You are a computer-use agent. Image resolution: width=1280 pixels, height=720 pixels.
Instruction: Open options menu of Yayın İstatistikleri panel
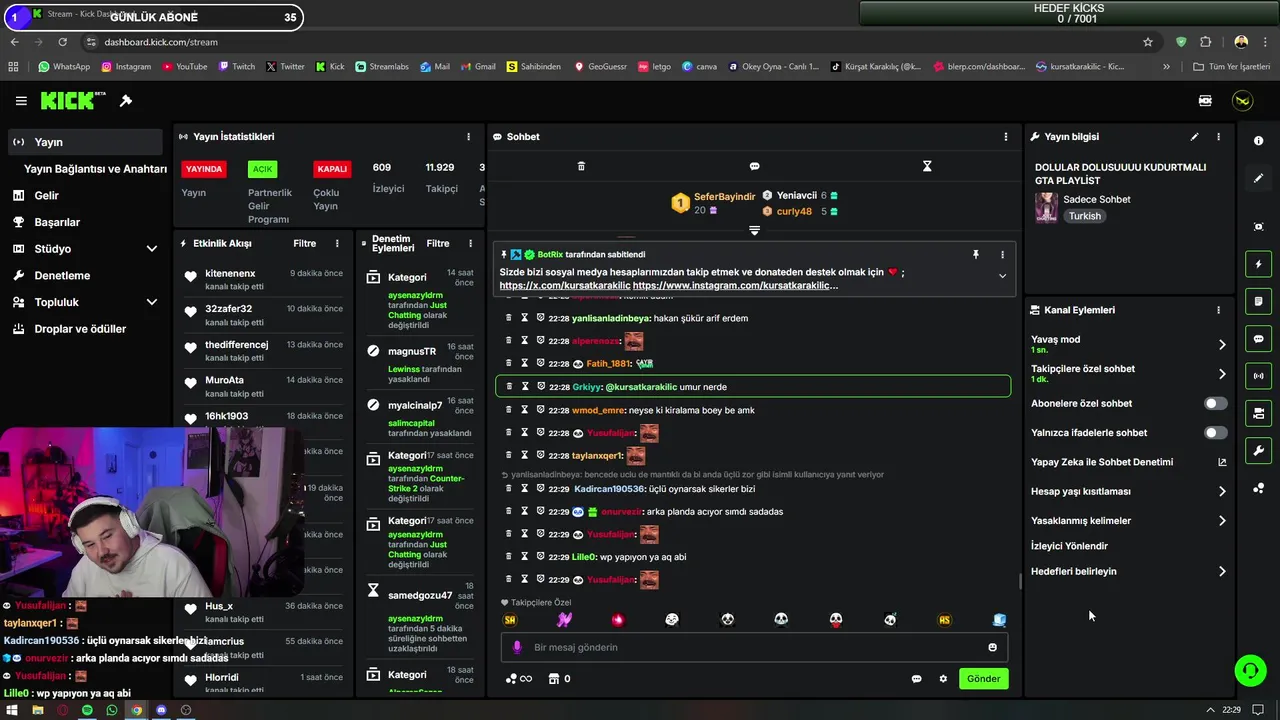468,137
